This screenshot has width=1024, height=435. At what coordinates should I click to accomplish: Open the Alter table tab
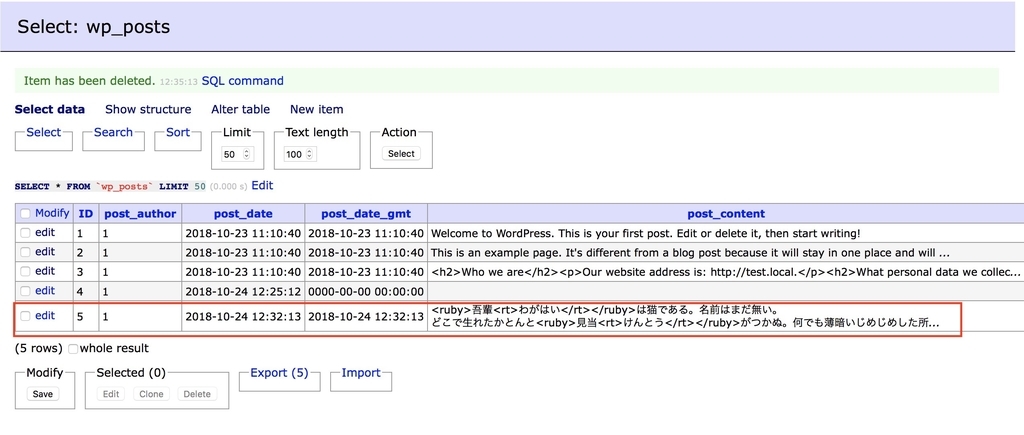[240, 109]
